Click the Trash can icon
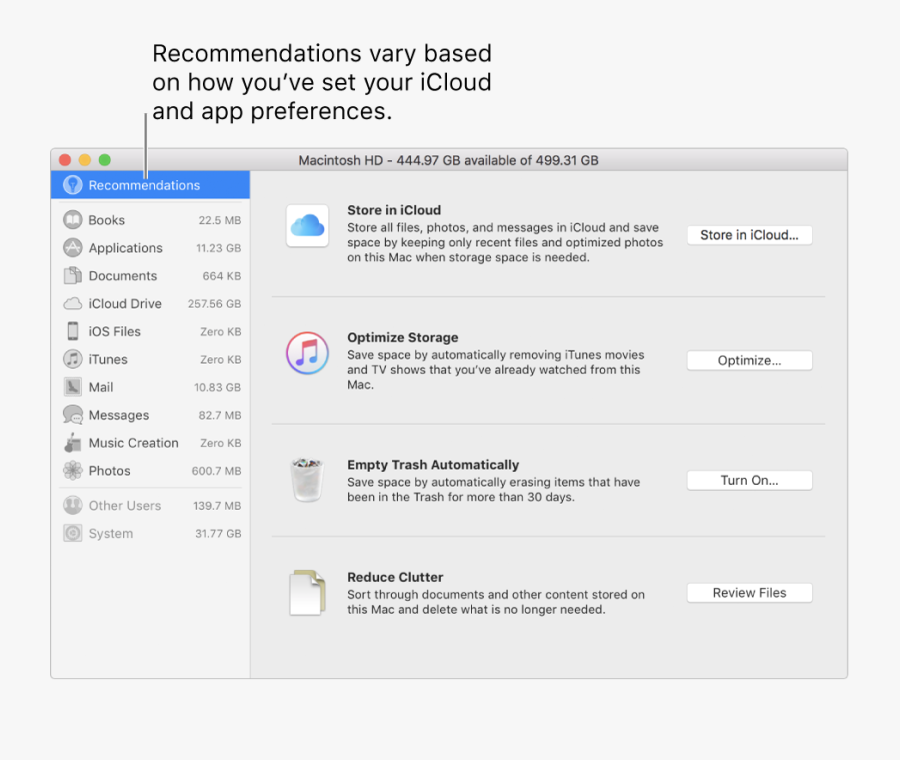This screenshot has width=900, height=760. (x=307, y=480)
